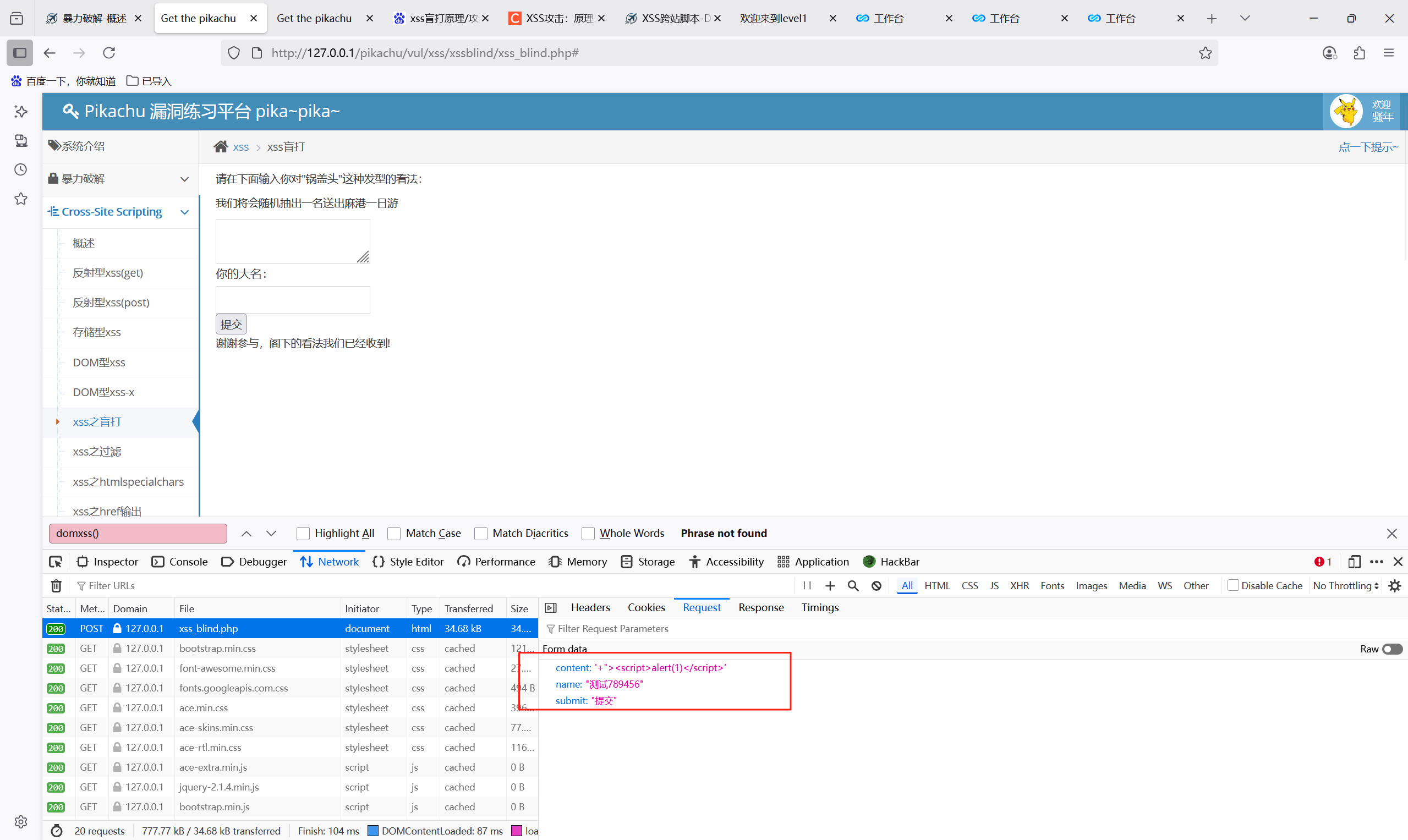Find next match arrow in find bar
Screen dimensions: 1408x840
pyautogui.click(x=271, y=533)
